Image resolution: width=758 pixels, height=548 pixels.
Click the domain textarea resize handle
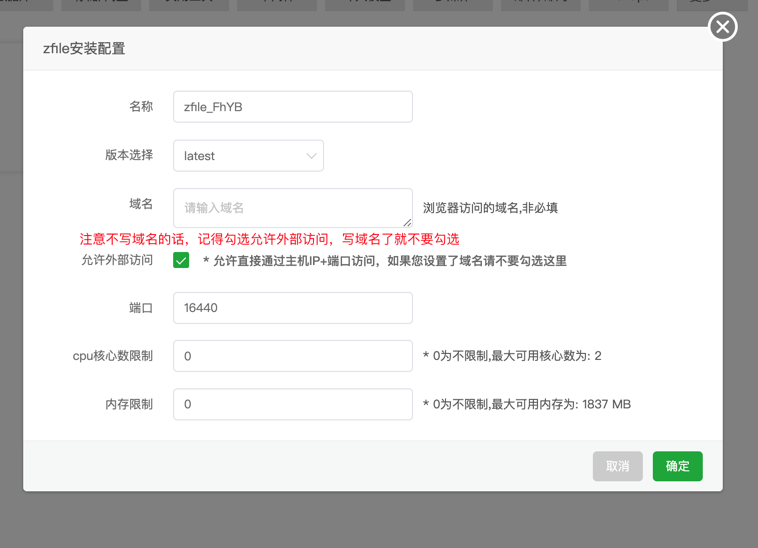point(407,222)
